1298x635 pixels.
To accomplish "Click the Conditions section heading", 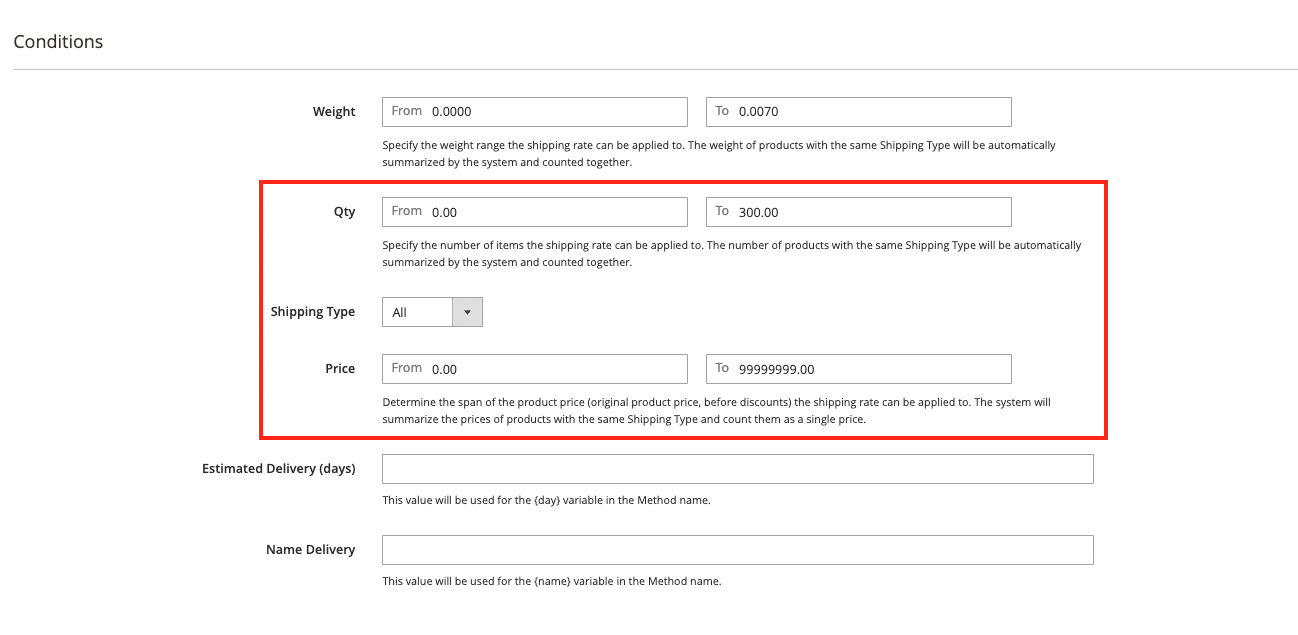I will point(58,42).
